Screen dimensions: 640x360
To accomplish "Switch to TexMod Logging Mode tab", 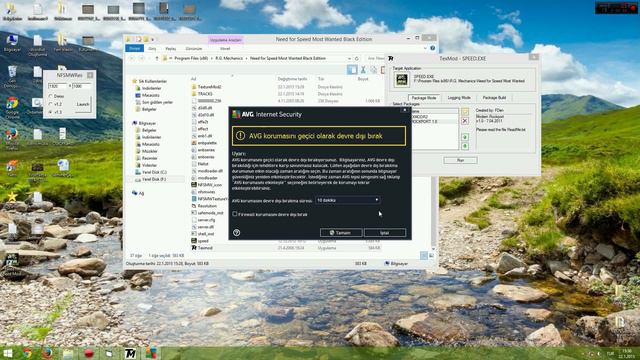I will [x=459, y=98].
